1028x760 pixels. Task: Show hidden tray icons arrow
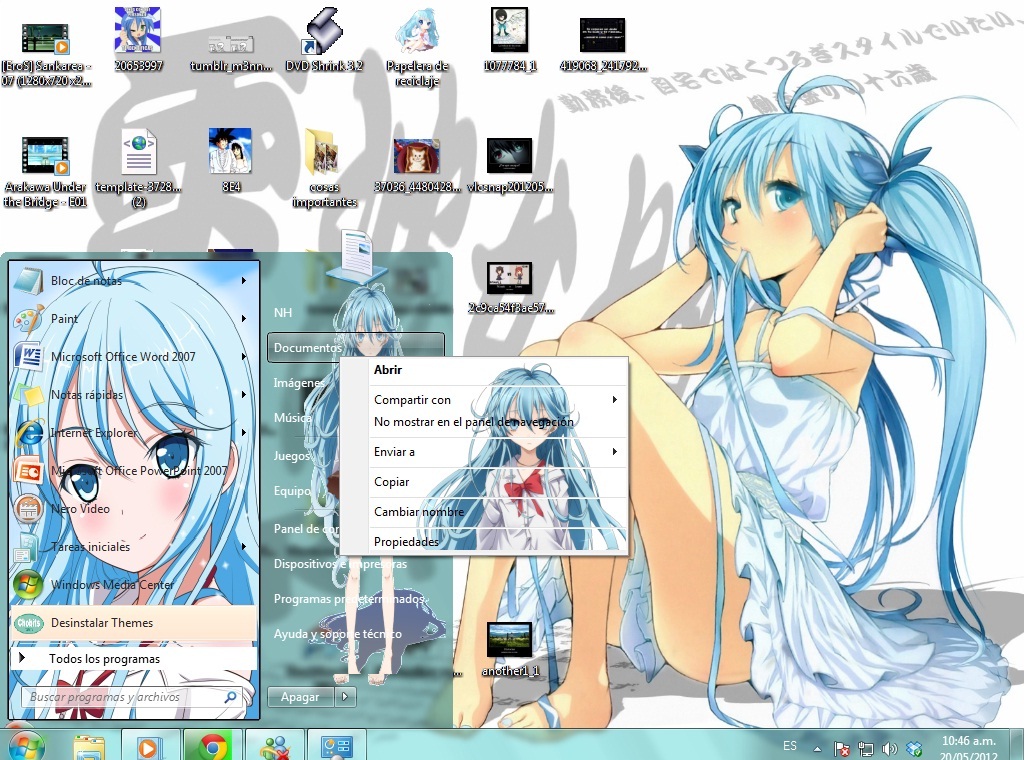(817, 748)
